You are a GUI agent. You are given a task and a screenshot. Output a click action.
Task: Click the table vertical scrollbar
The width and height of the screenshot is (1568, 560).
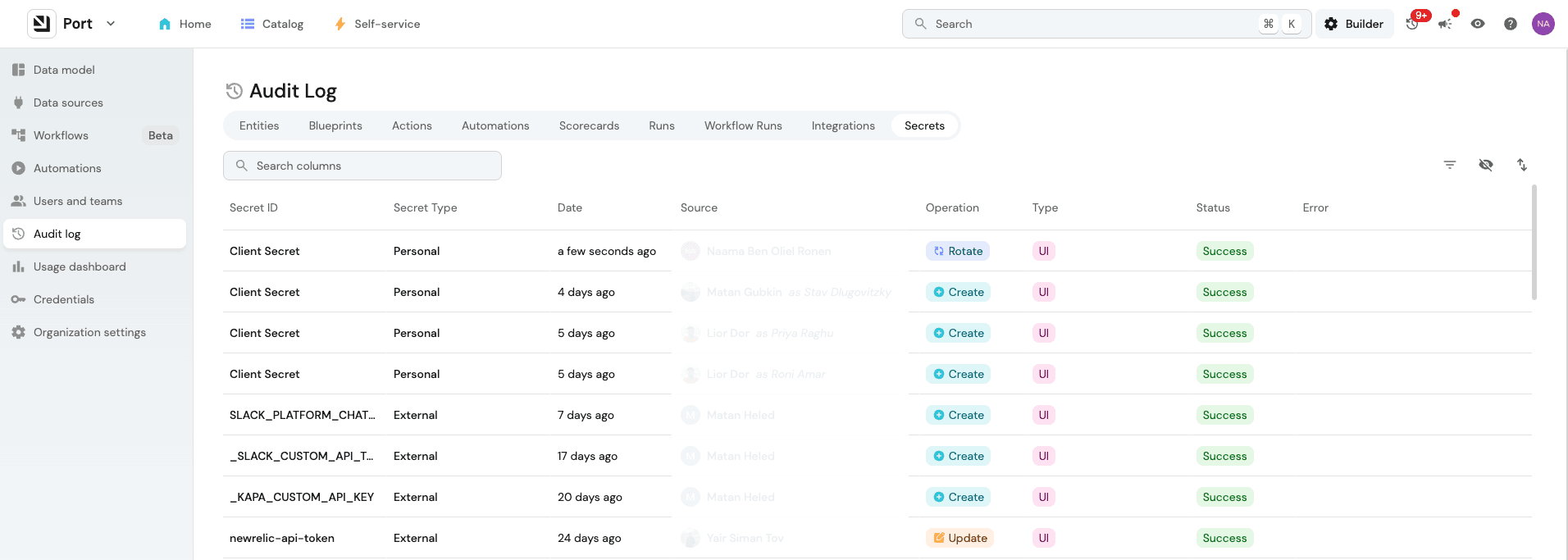coord(1534,243)
